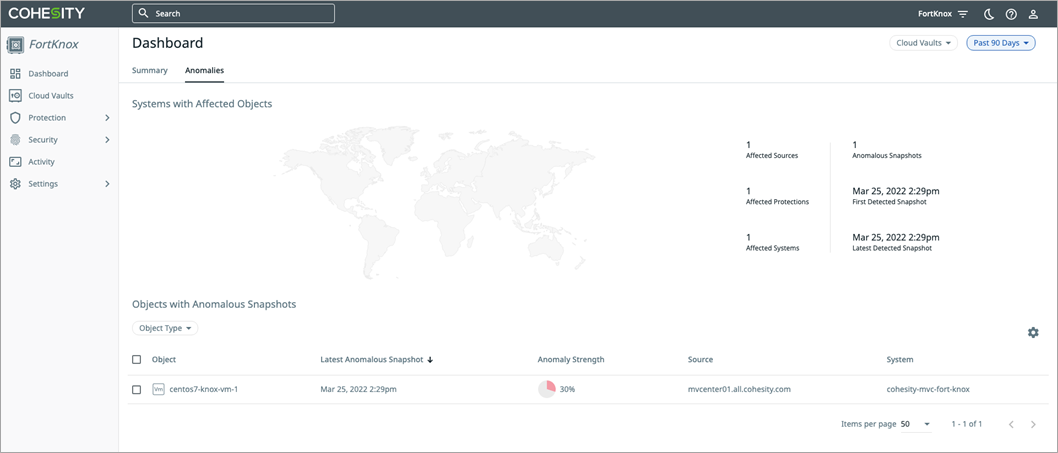Check the centos7-knox-vm-1 row checkbox

pyautogui.click(x=136, y=390)
